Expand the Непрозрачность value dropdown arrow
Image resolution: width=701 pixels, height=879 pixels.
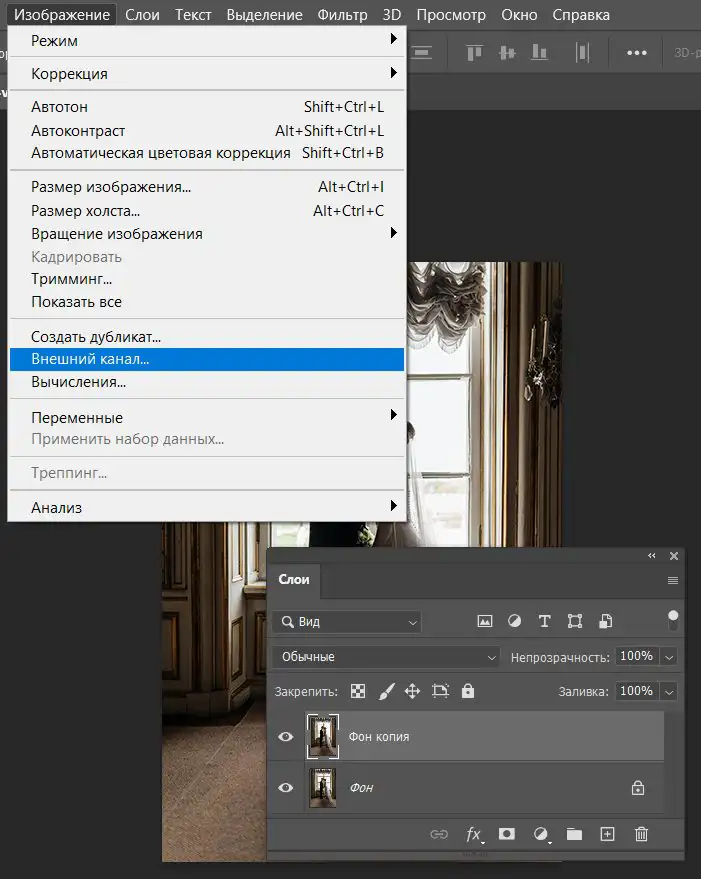669,656
